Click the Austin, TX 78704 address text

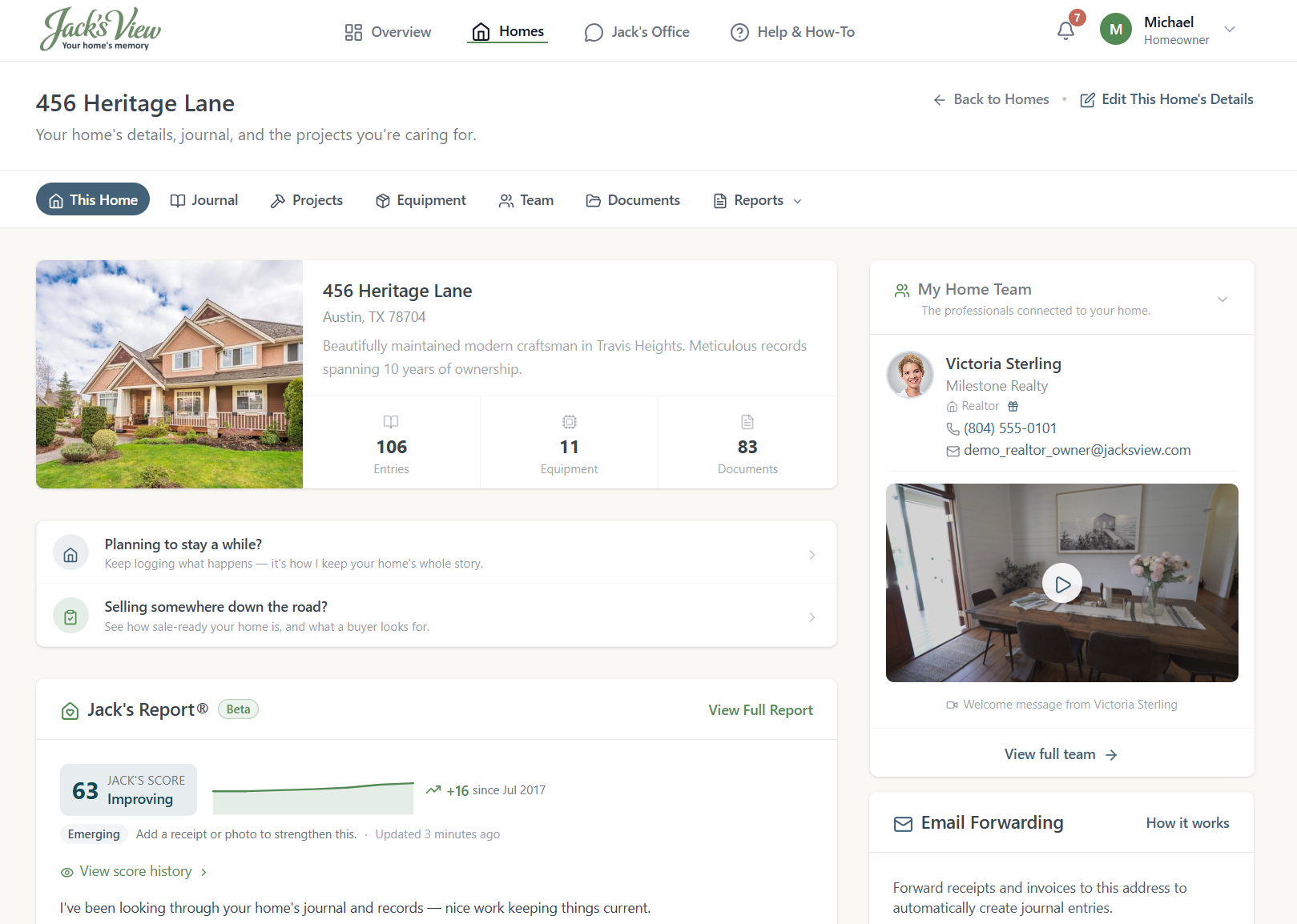[374, 317]
